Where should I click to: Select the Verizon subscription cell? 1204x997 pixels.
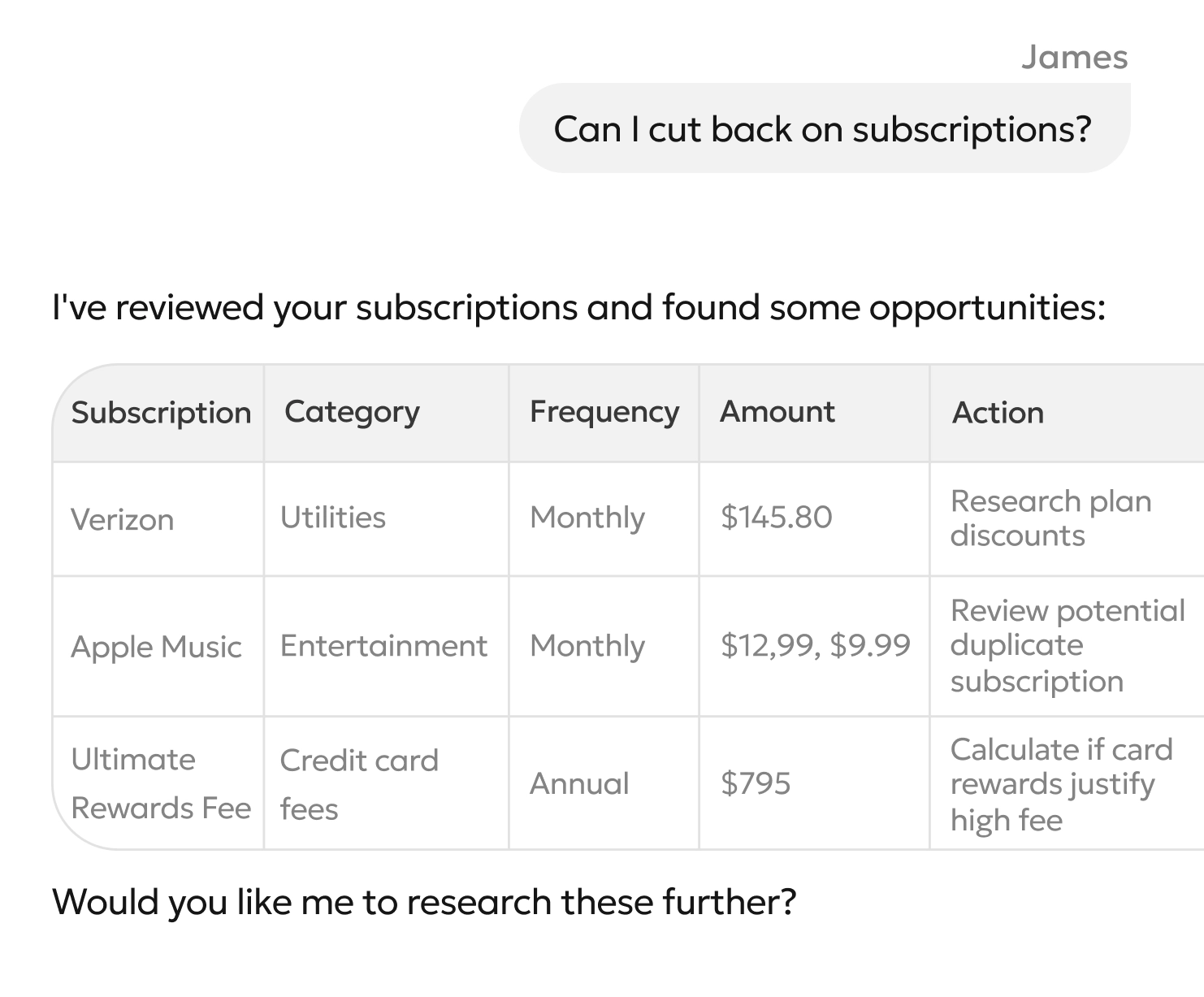click(123, 519)
